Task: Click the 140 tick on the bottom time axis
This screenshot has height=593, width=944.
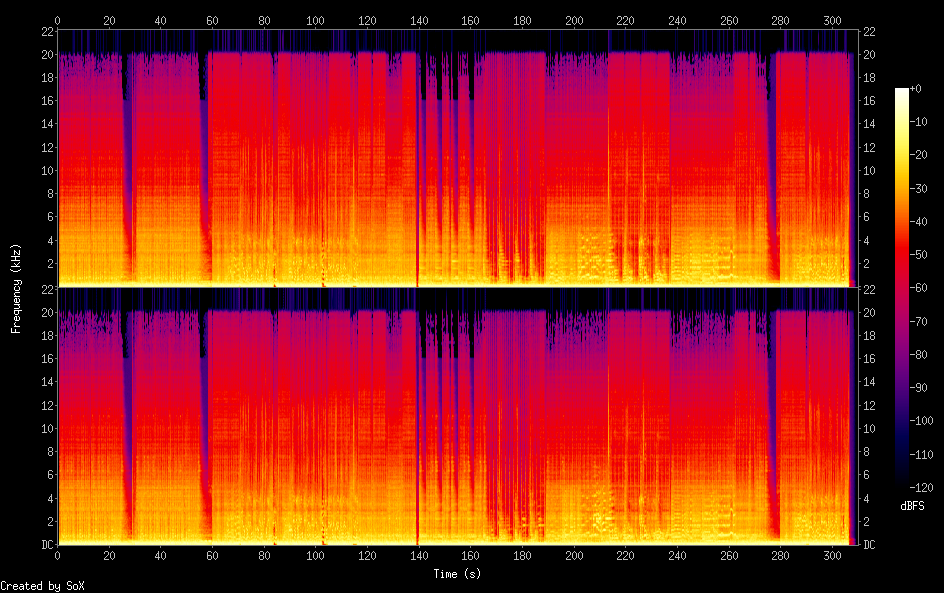Action: tap(419, 555)
